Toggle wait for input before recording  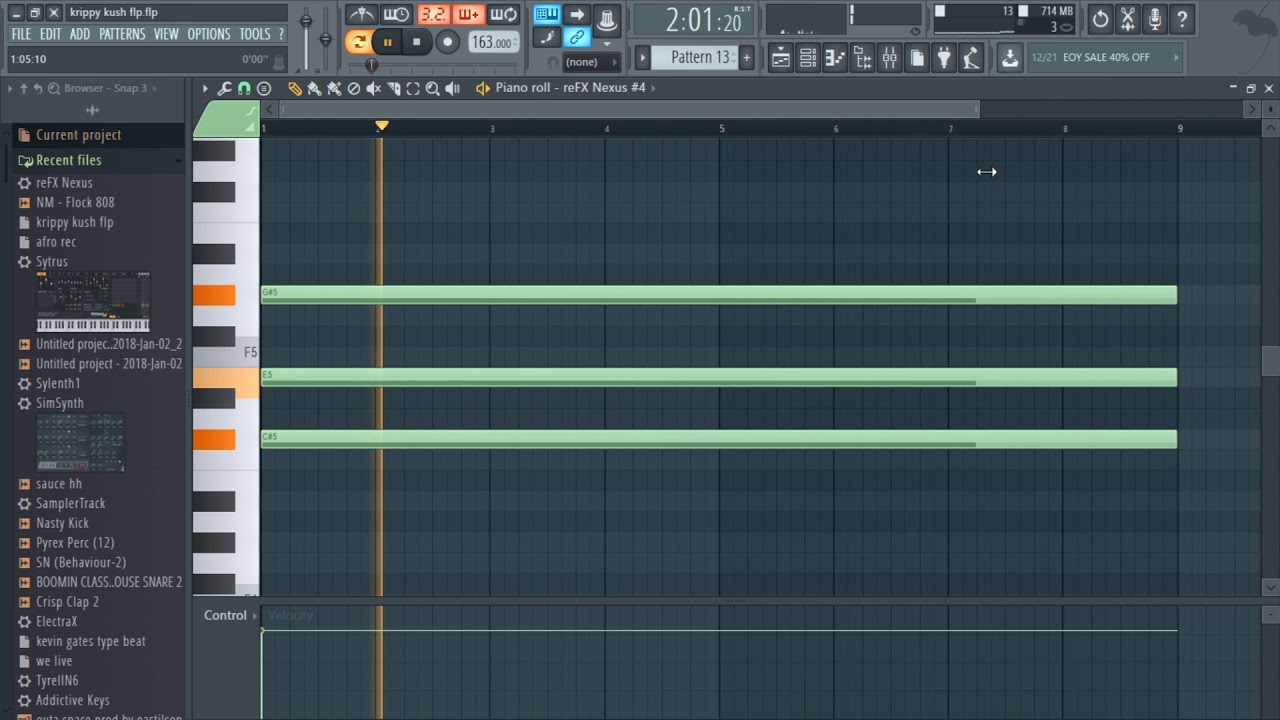[397, 14]
